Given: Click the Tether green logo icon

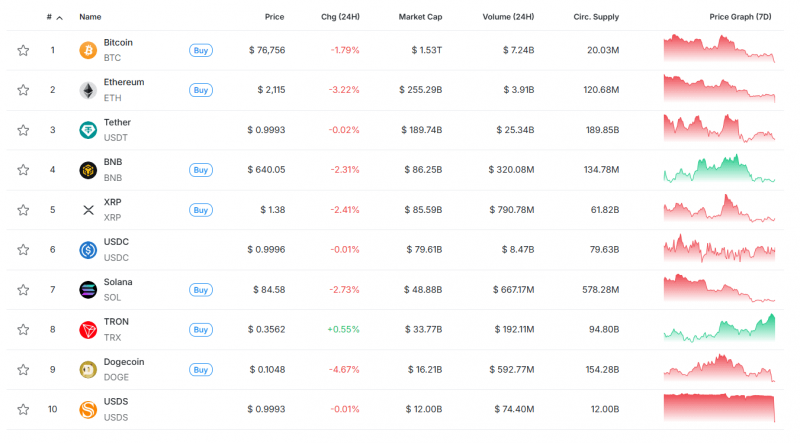Looking at the screenshot, I should click(88, 130).
